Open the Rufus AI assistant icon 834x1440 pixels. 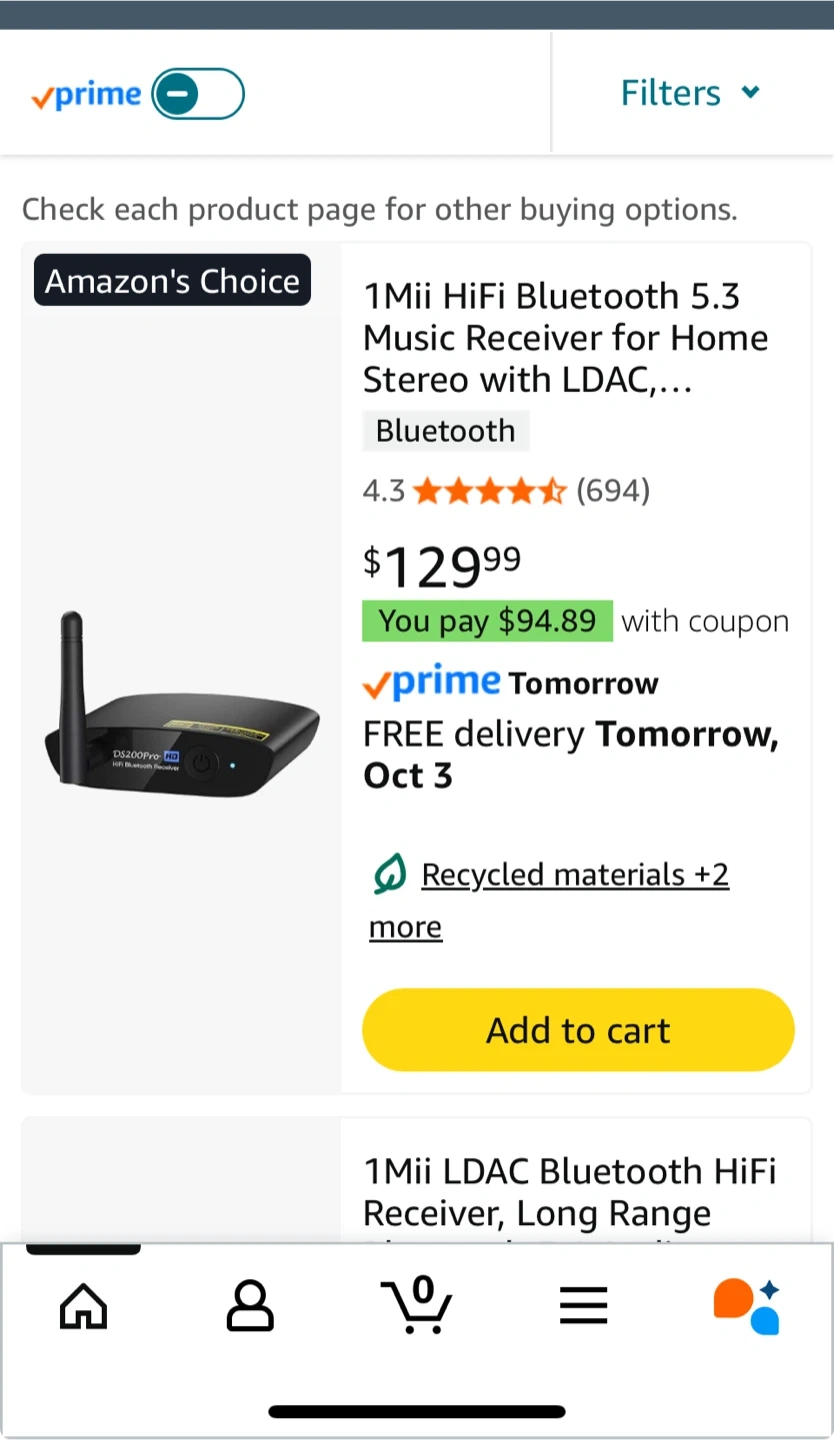click(746, 1305)
